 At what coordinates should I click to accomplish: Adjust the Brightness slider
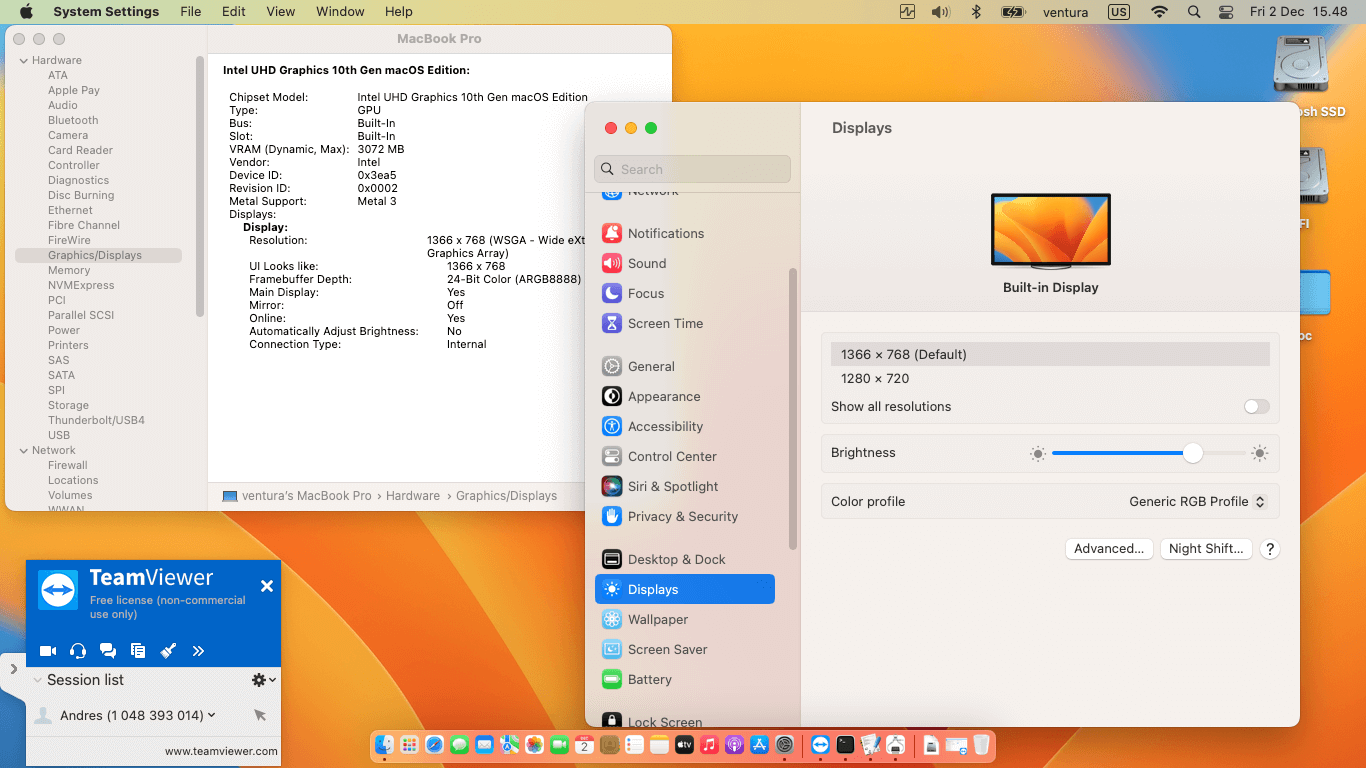pos(1192,453)
